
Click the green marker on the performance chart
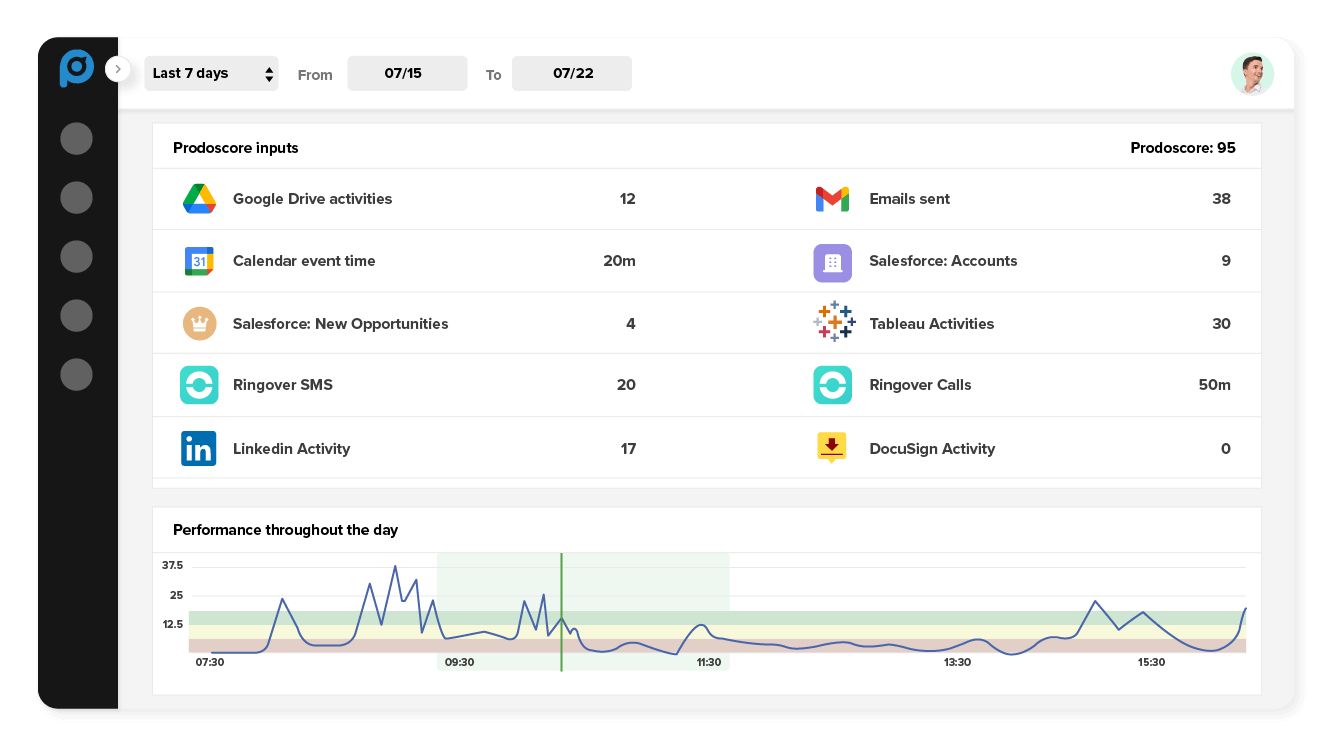point(561,610)
